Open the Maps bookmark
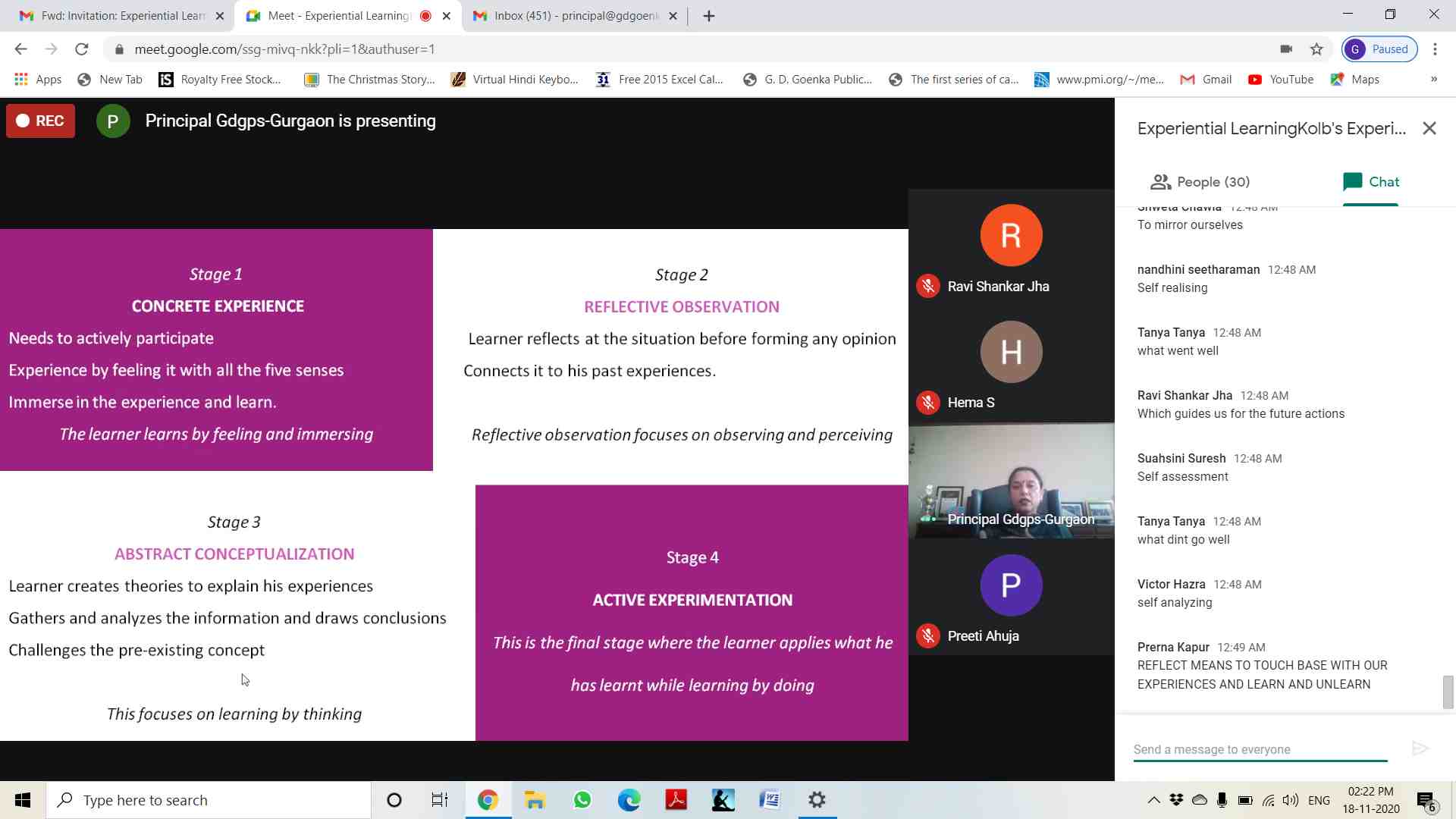1456x819 pixels. [x=1355, y=80]
